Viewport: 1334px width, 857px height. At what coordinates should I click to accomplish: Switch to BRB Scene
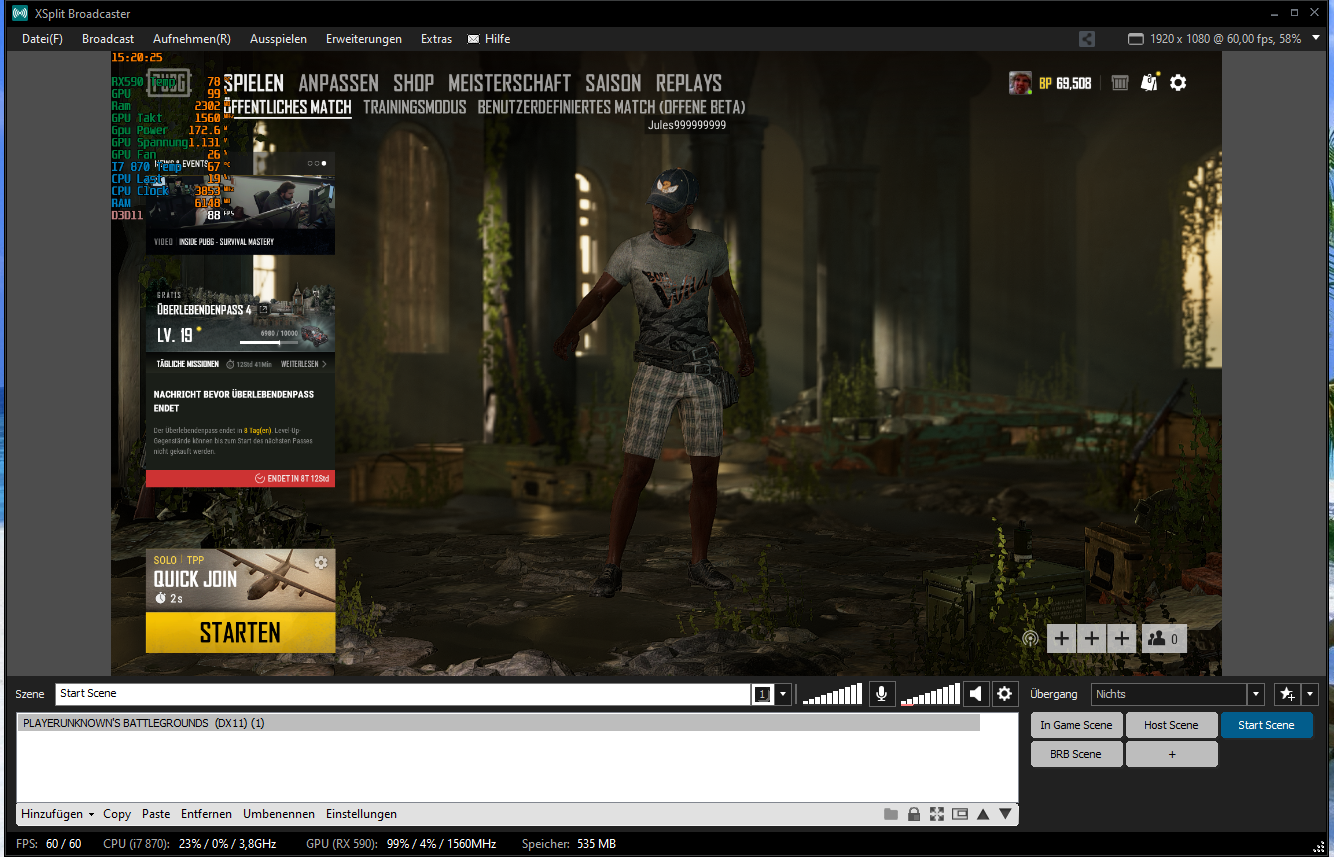pos(1076,754)
